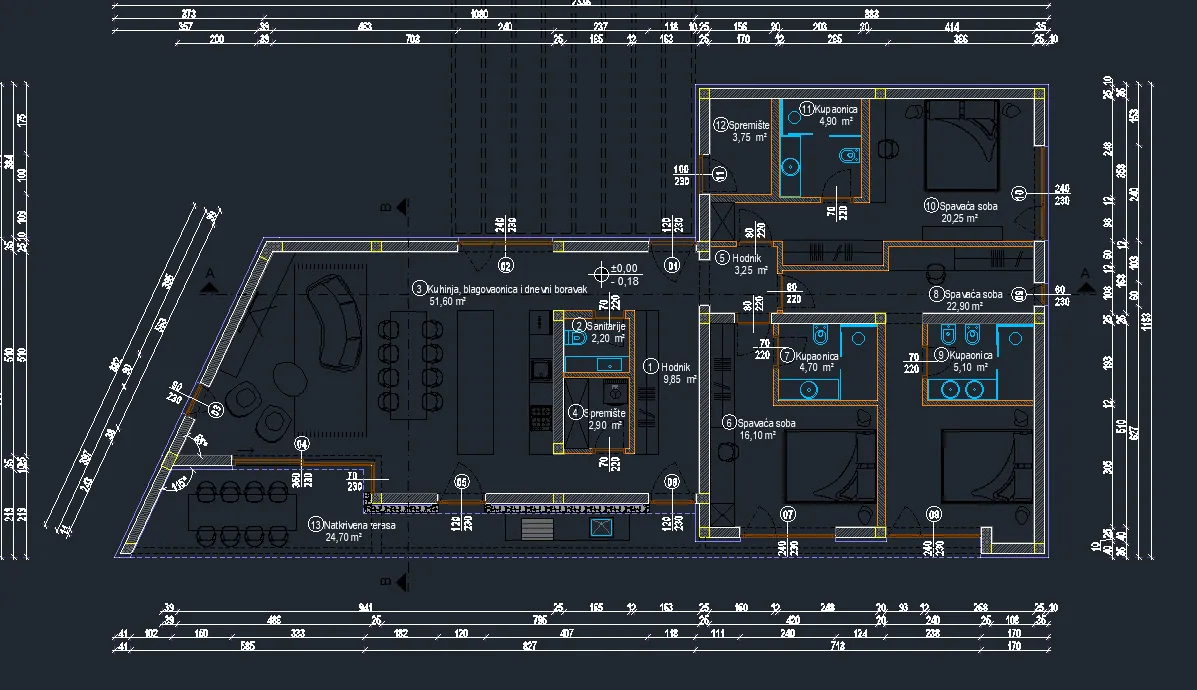Click door tag circle 05
Viewport: 1197px width, 690px height.
point(462,482)
